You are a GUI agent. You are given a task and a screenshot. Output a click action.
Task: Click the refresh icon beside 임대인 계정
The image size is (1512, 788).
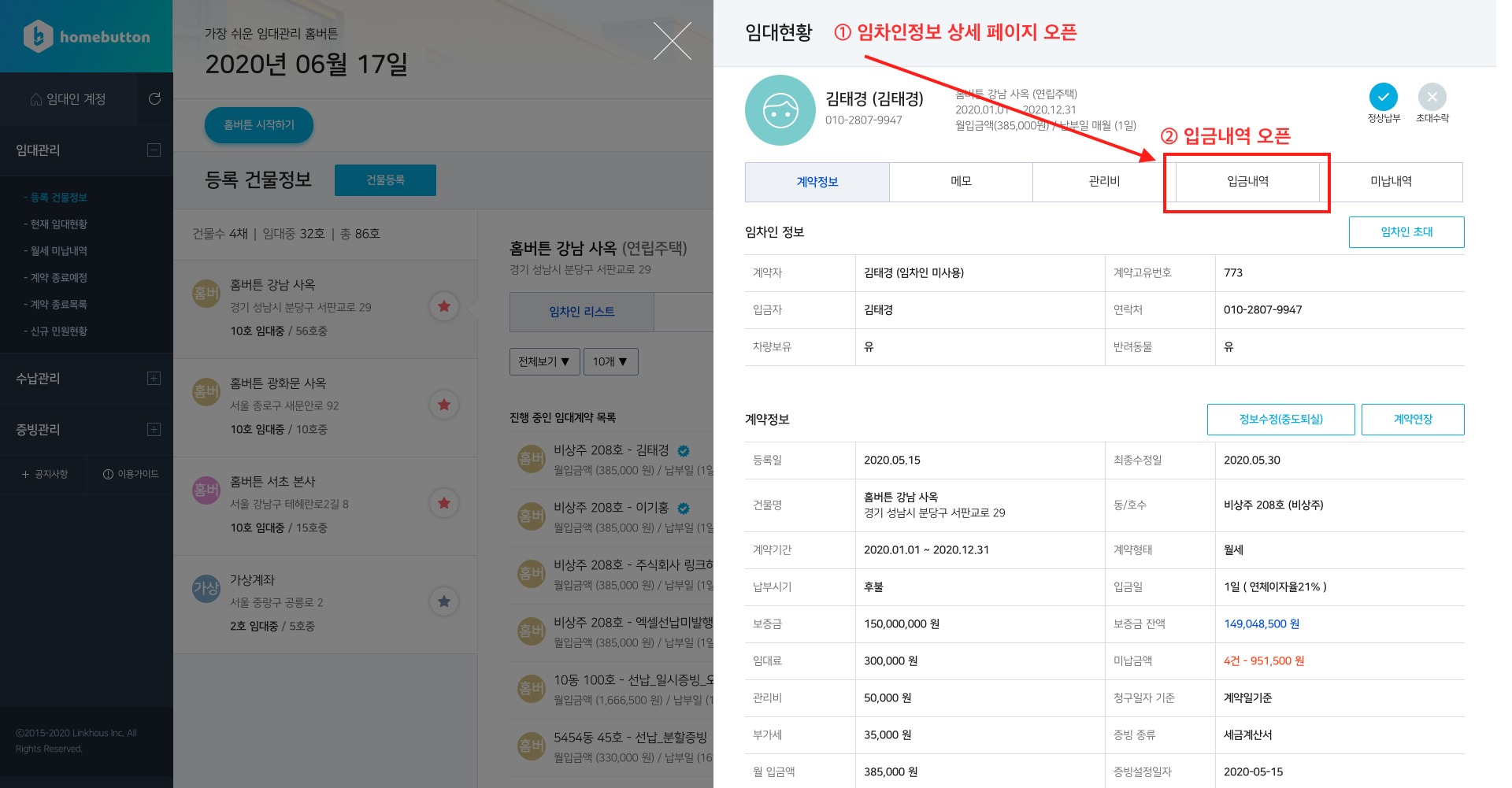pos(154,98)
